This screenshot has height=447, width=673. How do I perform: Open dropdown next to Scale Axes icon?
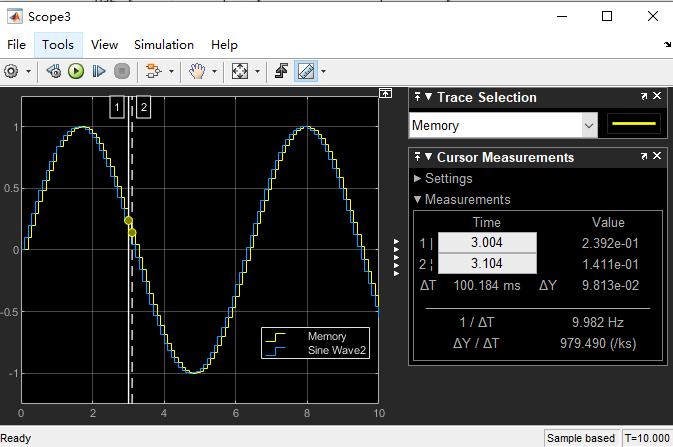[x=258, y=71]
